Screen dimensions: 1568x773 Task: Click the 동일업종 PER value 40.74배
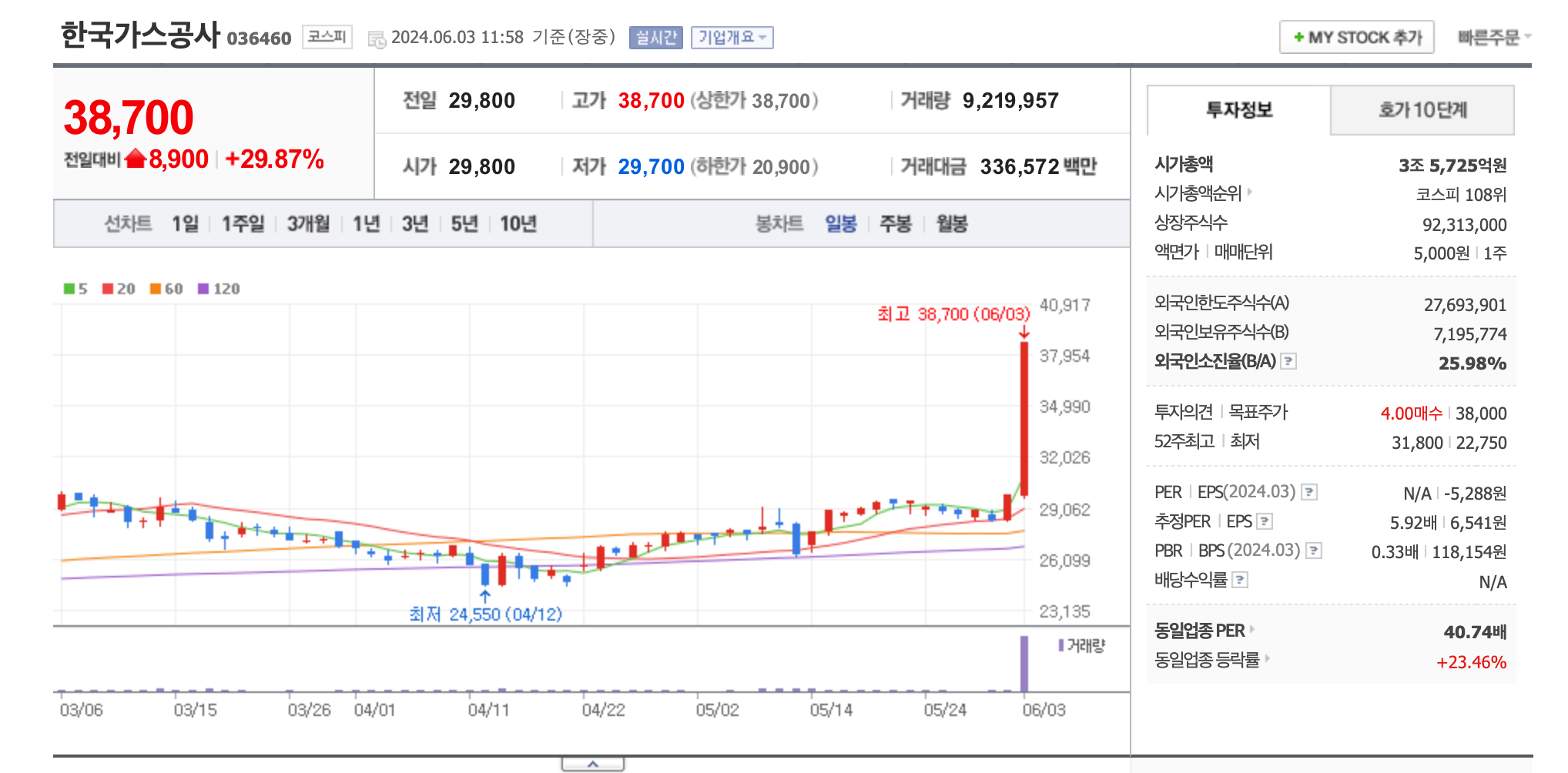coord(1475,632)
